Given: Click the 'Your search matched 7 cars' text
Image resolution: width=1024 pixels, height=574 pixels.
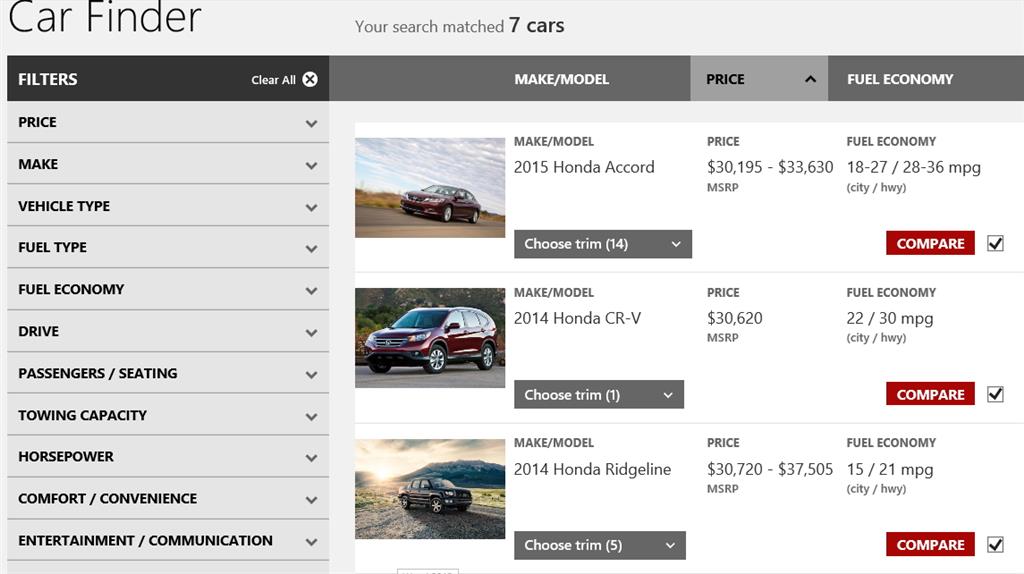Looking at the screenshot, I should point(459,25).
